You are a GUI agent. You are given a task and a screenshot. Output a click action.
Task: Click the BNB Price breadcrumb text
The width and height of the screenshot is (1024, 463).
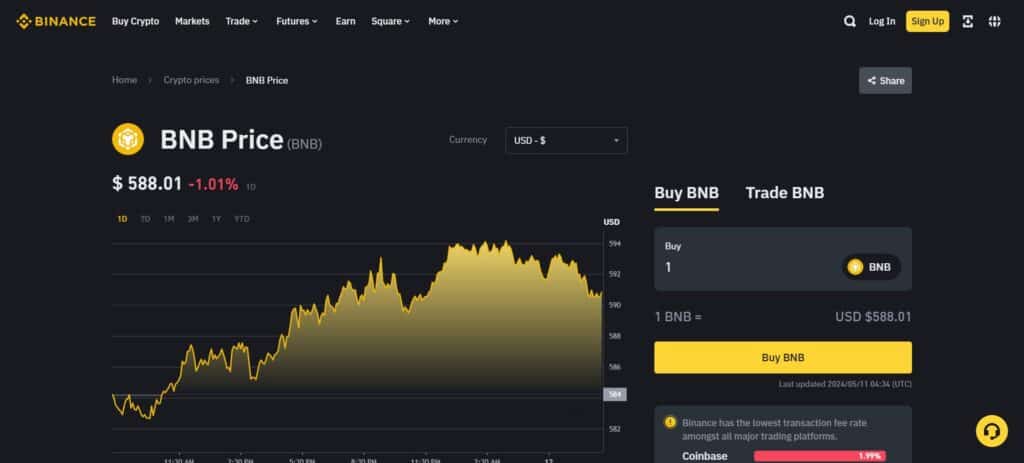tap(266, 80)
